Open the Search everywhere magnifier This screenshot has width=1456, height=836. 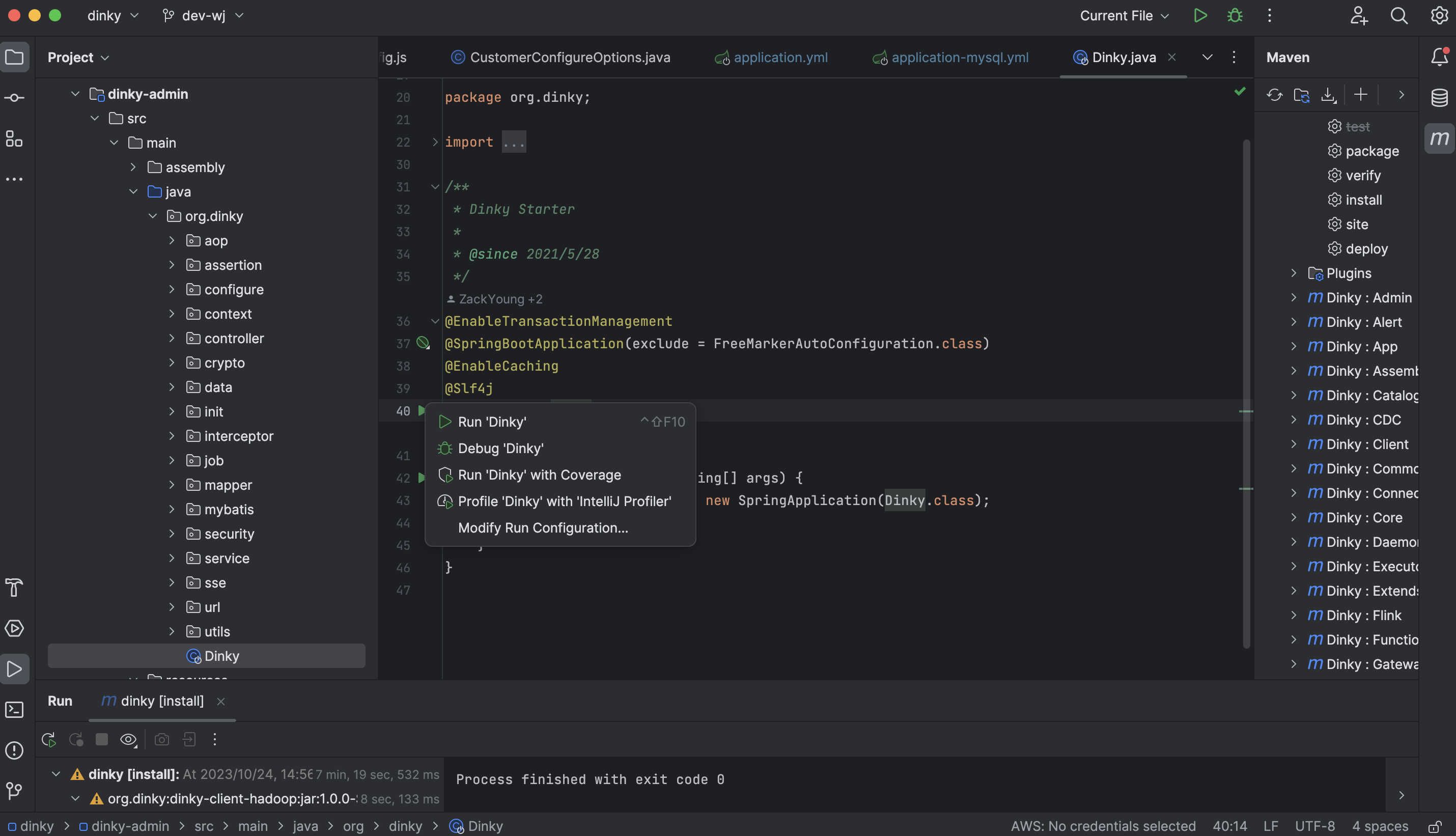coord(1399,15)
